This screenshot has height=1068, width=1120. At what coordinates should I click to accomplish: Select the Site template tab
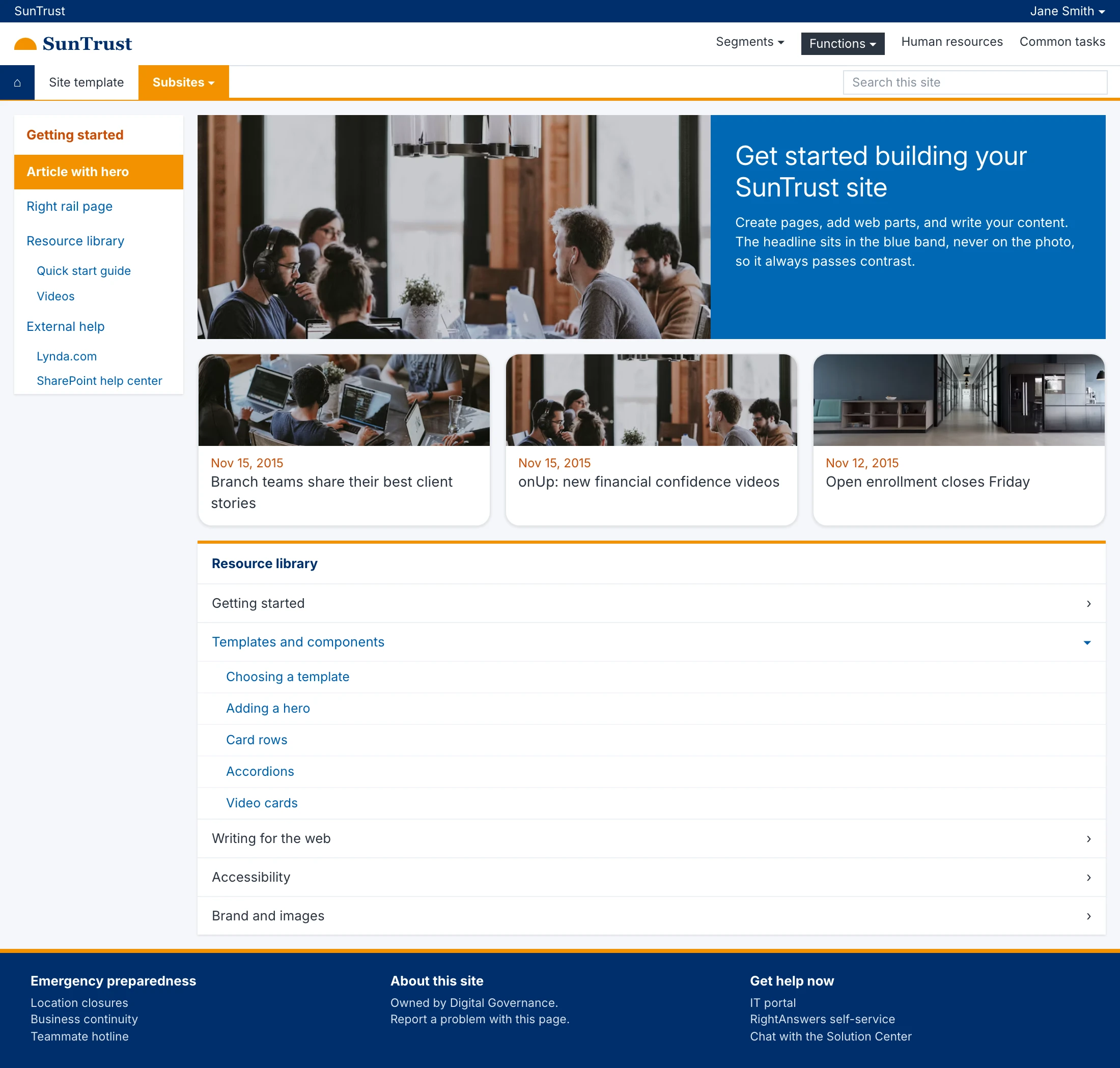[x=87, y=82]
